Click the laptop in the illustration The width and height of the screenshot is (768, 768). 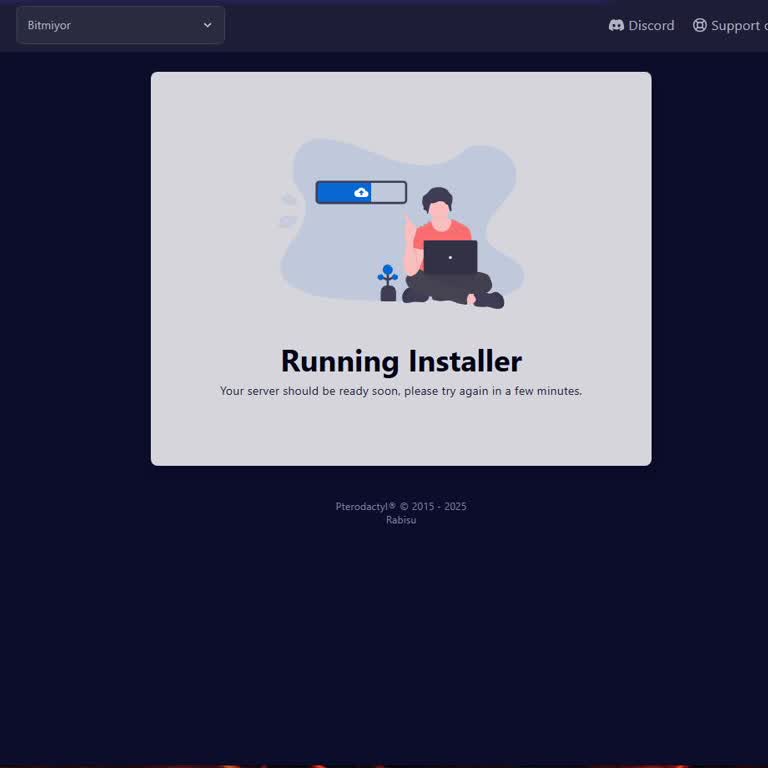[x=450, y=257]
